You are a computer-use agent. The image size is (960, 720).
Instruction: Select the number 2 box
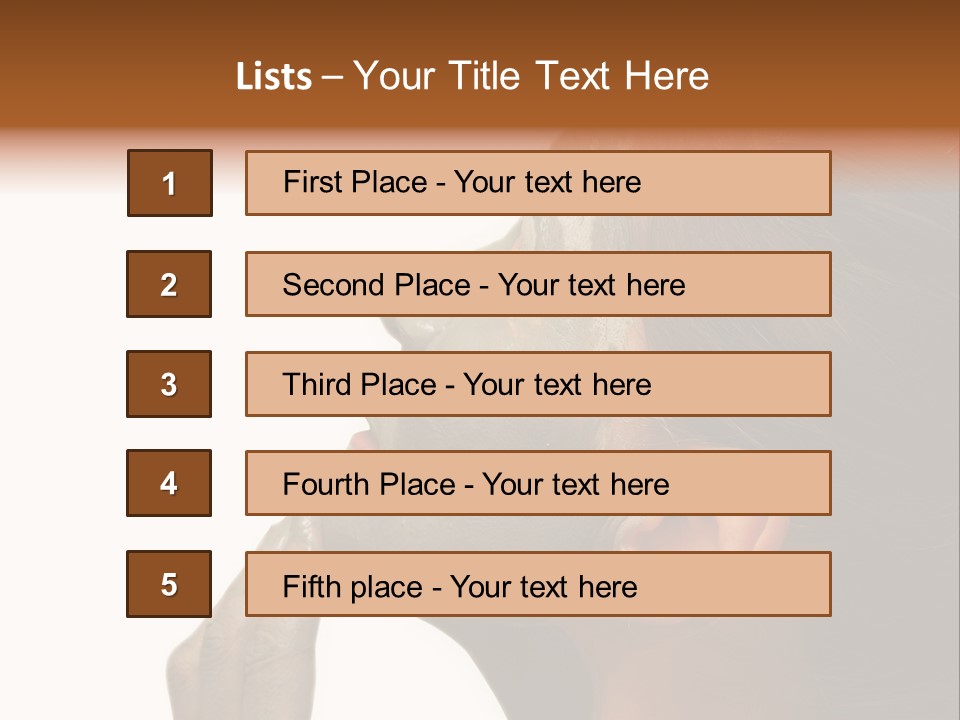(x=169, y=284)
